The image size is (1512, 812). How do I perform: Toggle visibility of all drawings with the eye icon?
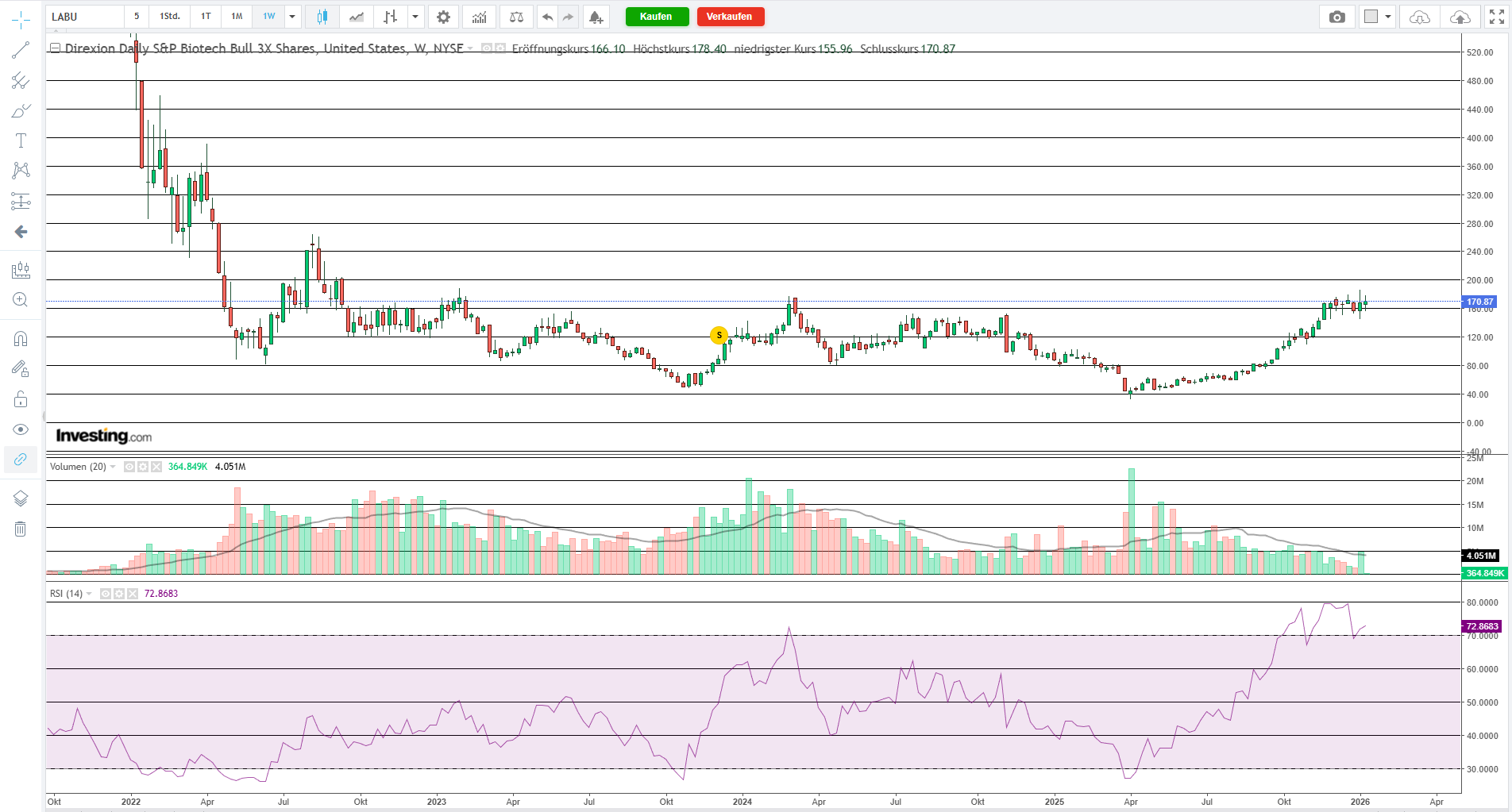21,429
